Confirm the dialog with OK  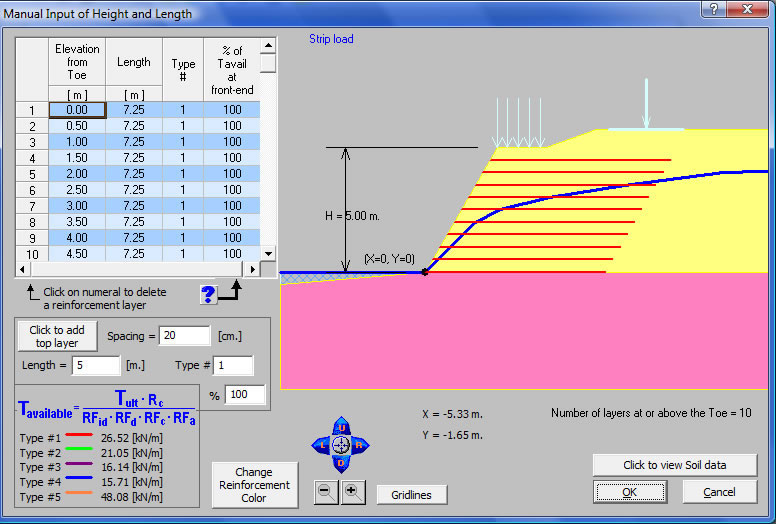coord(629,492)
